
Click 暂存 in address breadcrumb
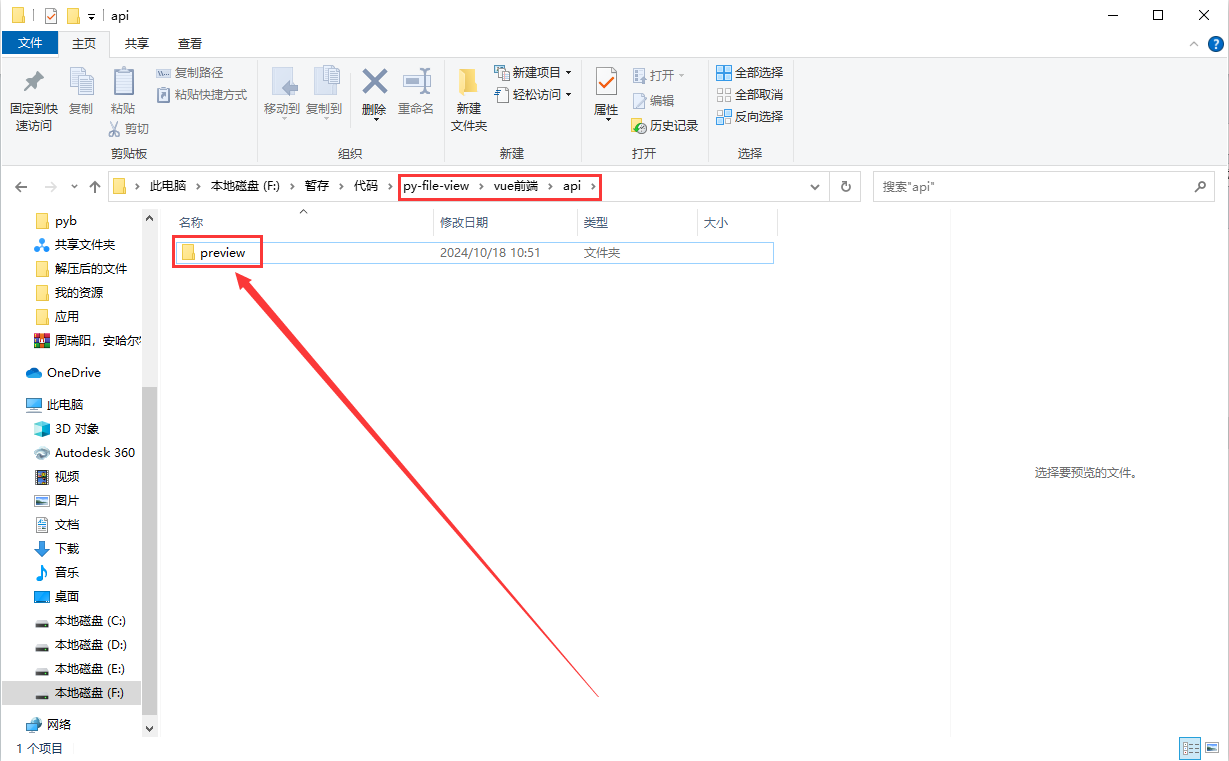coord(317,186)
